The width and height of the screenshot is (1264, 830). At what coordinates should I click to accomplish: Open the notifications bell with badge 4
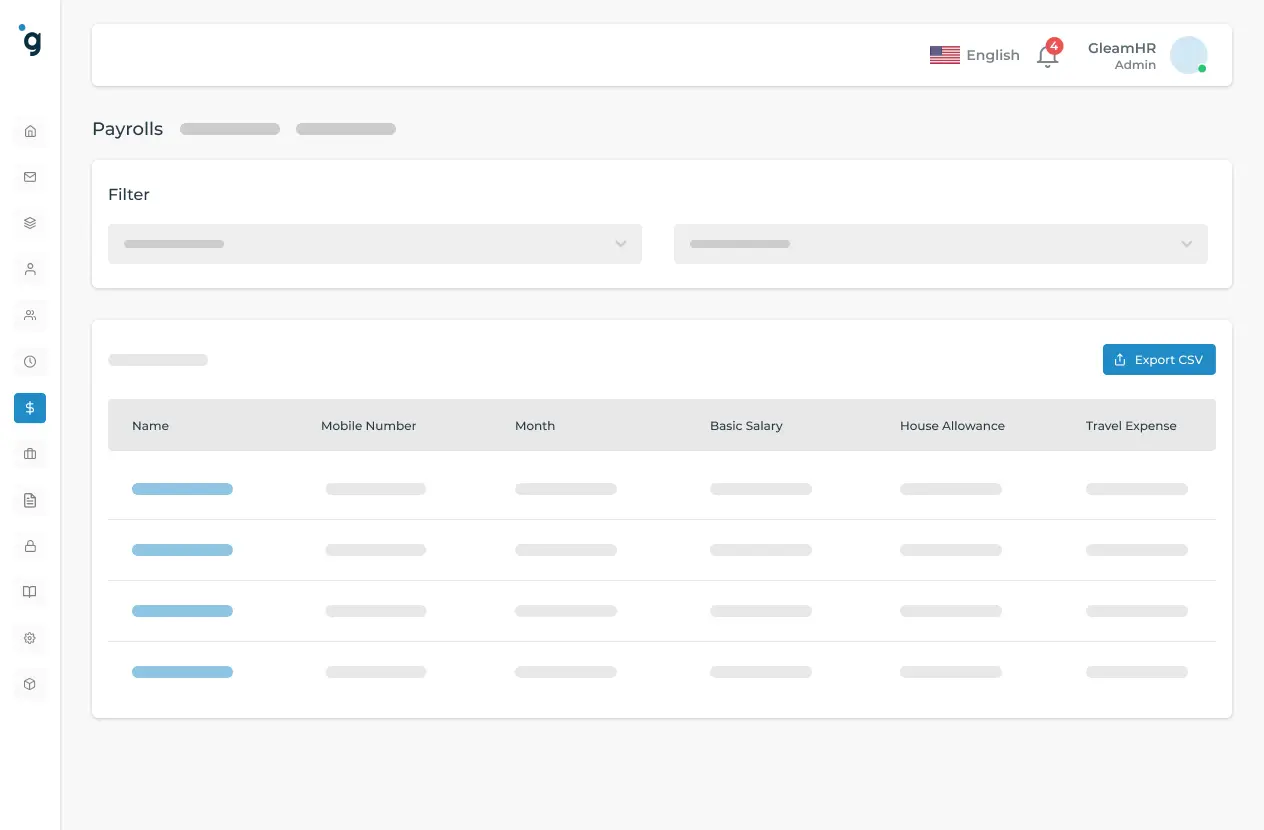pyautogui.click(x=1047, y=56)
